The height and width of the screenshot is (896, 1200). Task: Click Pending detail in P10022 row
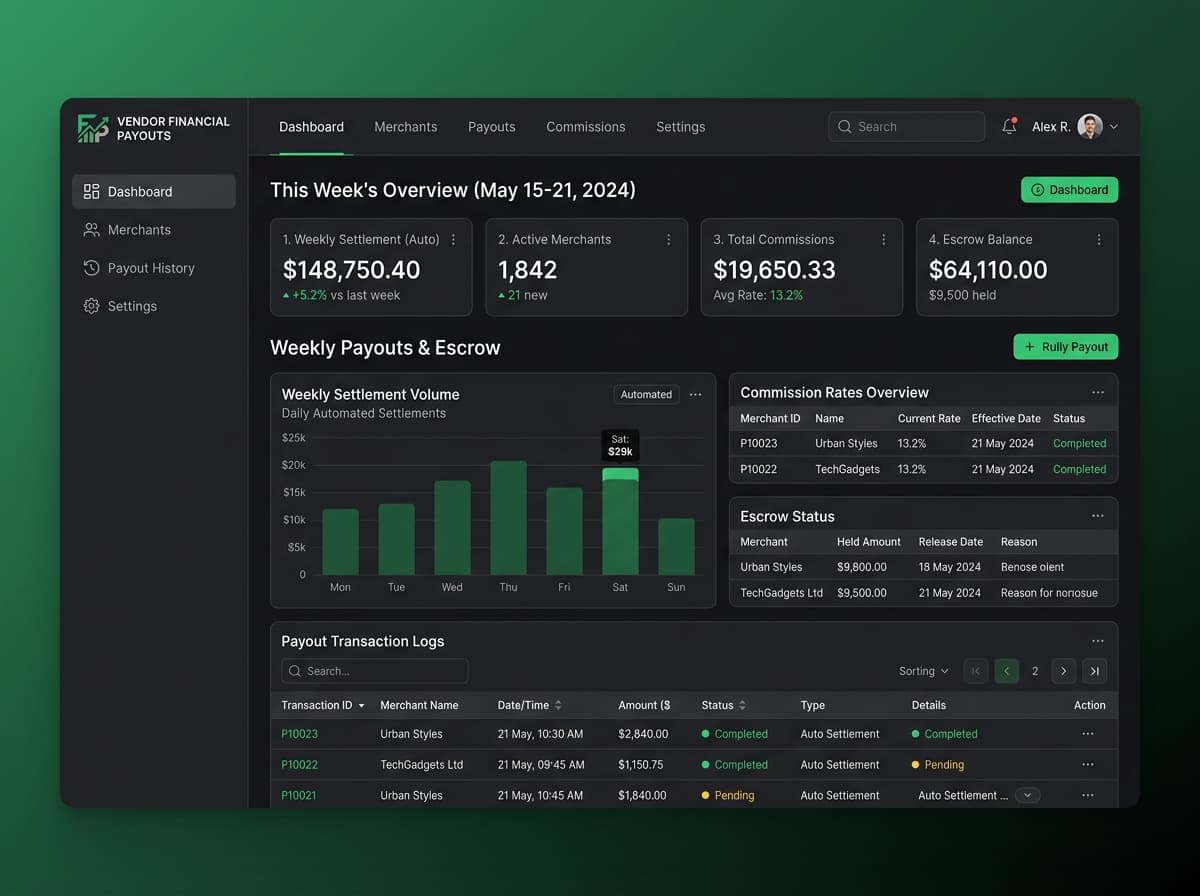[938, 765]
